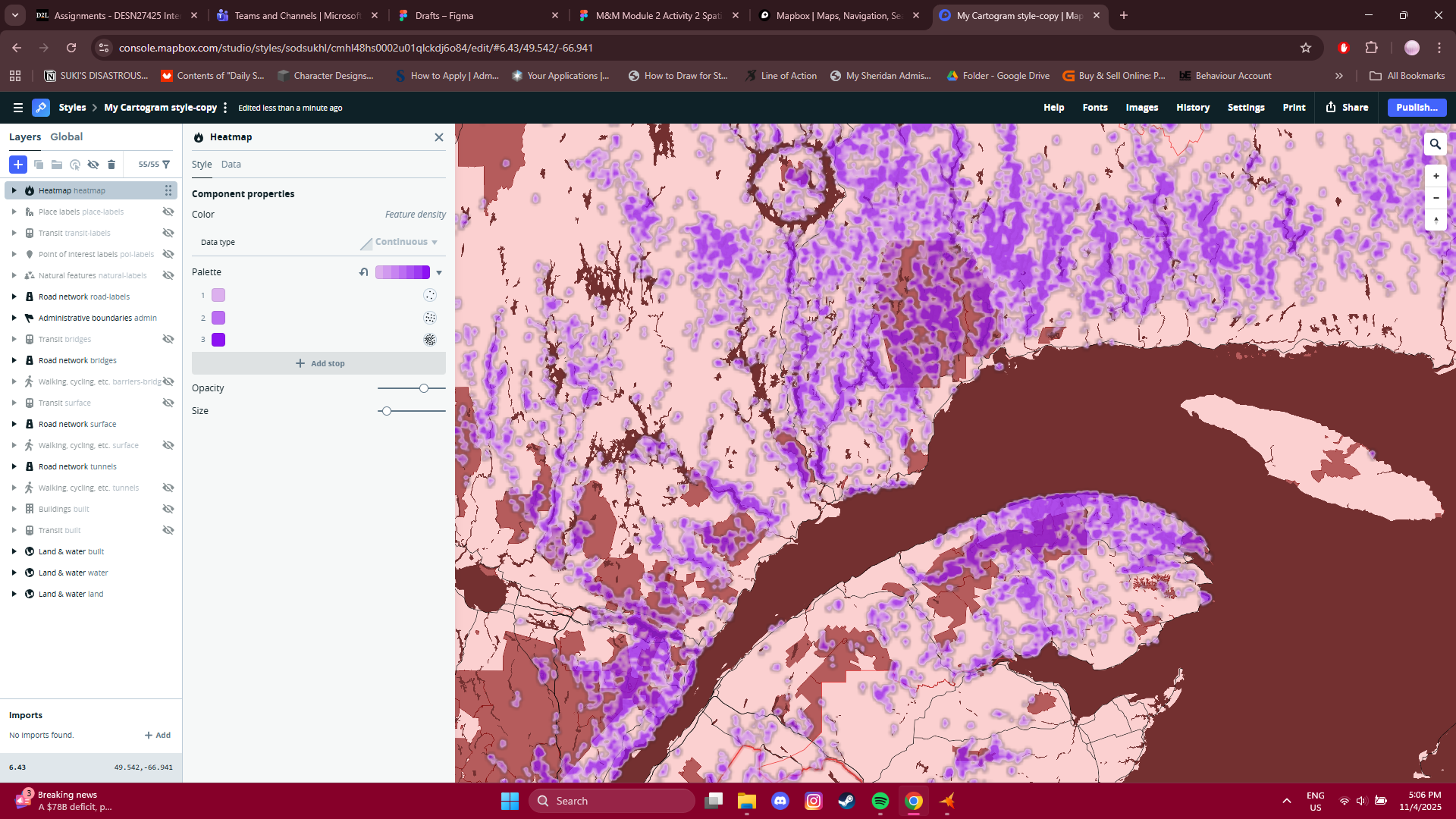Screen dimensions: 1456x819
Task: Open Spotify from the taskbar
Action: click(x=881, y=801)
